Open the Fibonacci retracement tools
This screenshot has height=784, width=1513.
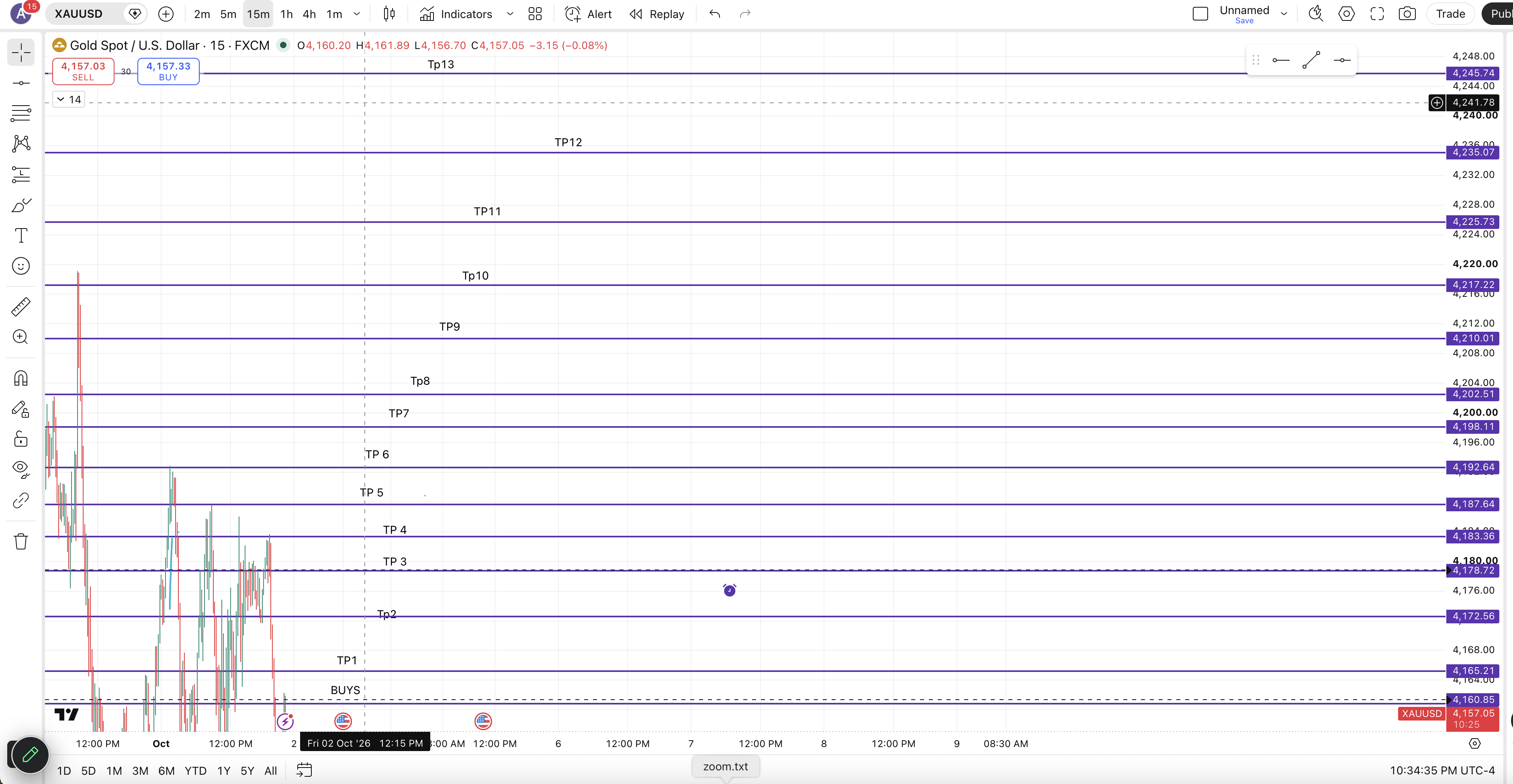[20, 113]
